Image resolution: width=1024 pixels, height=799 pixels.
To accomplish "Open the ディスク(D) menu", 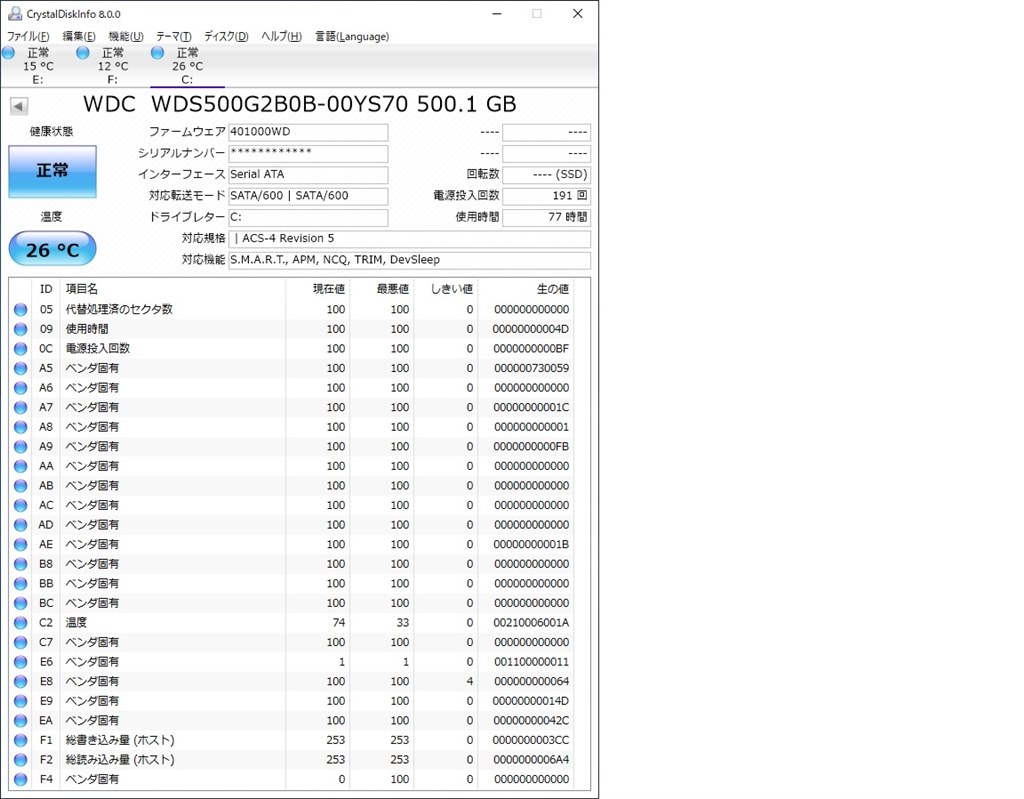I will pos(226,37).
